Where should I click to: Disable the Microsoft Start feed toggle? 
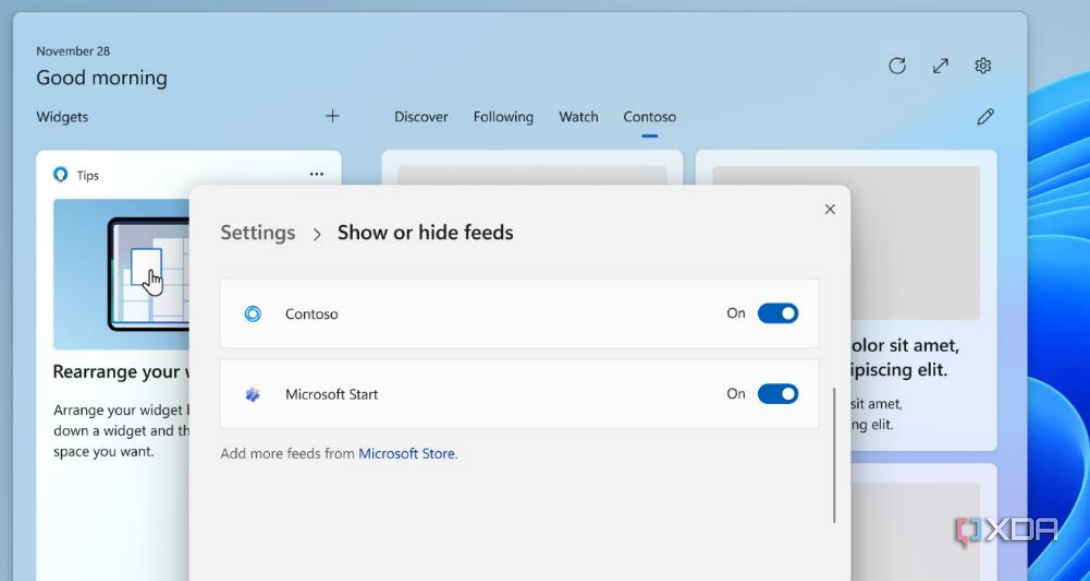coord(777,394)
